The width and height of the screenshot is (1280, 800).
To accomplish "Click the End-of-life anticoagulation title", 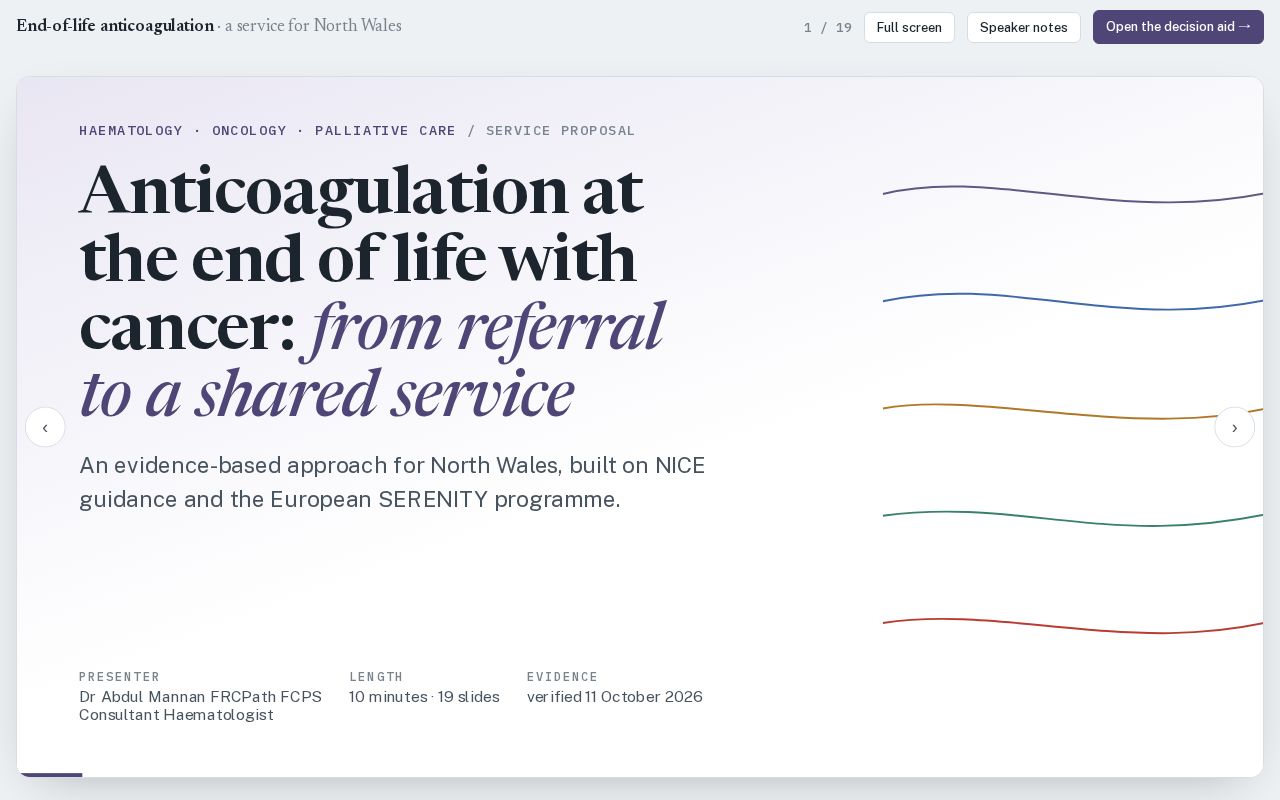I will pos(115,26).
